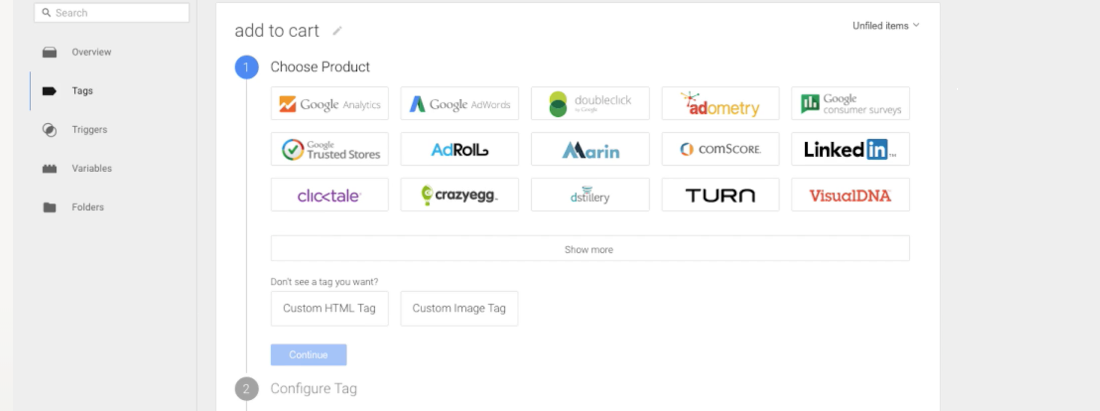Click the Folders folder icon in sidebar
The width and height of the screenshot is (1100, 411).
point(49,208)
